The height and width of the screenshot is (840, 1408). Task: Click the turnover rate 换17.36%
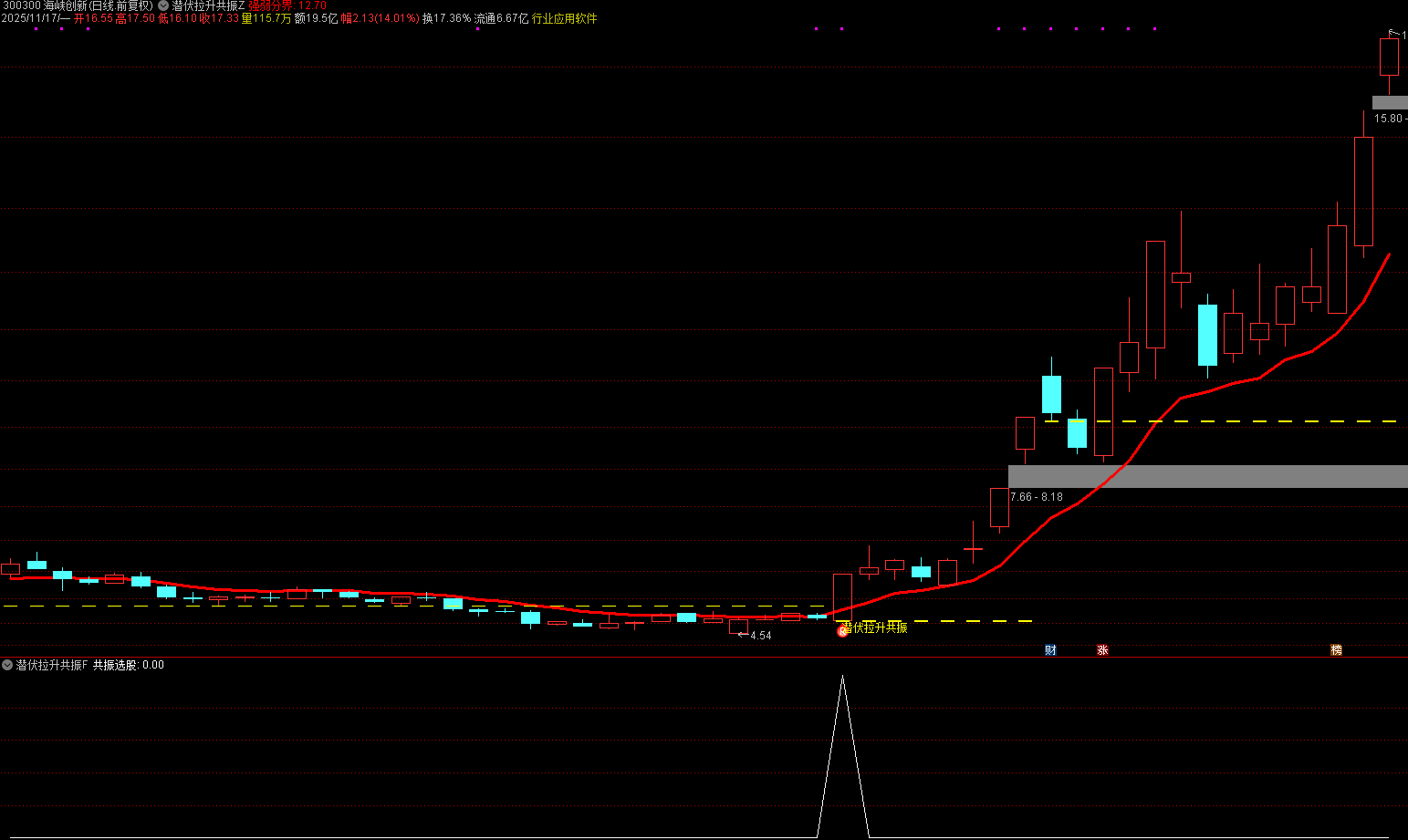click(x=447, y=18)
